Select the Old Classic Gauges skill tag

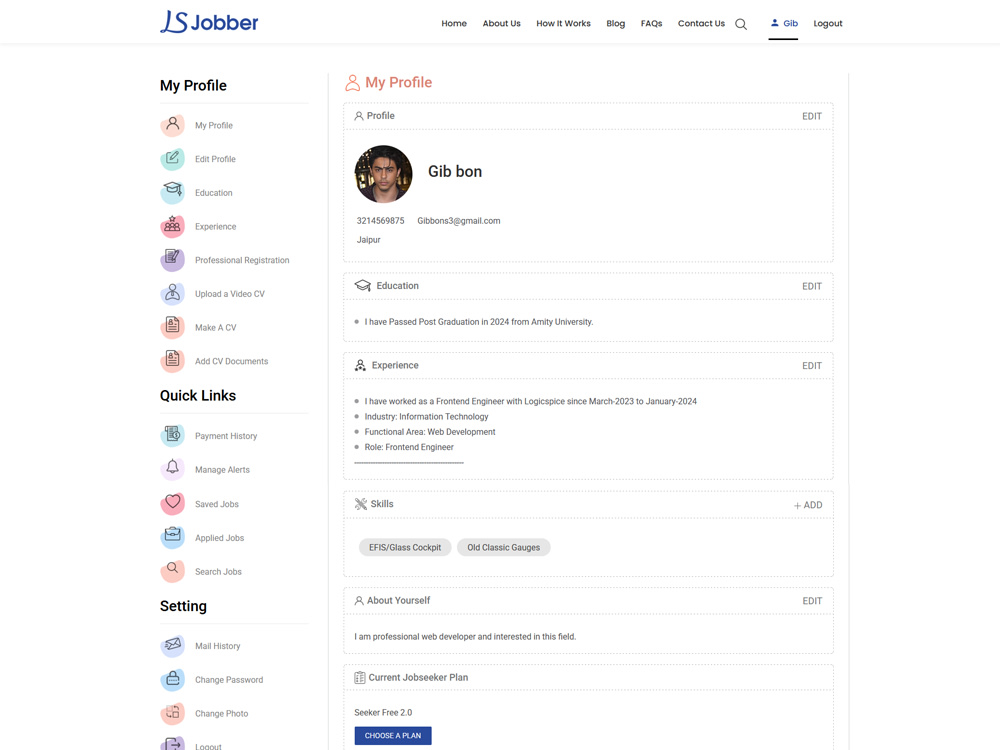pos(504,547)
